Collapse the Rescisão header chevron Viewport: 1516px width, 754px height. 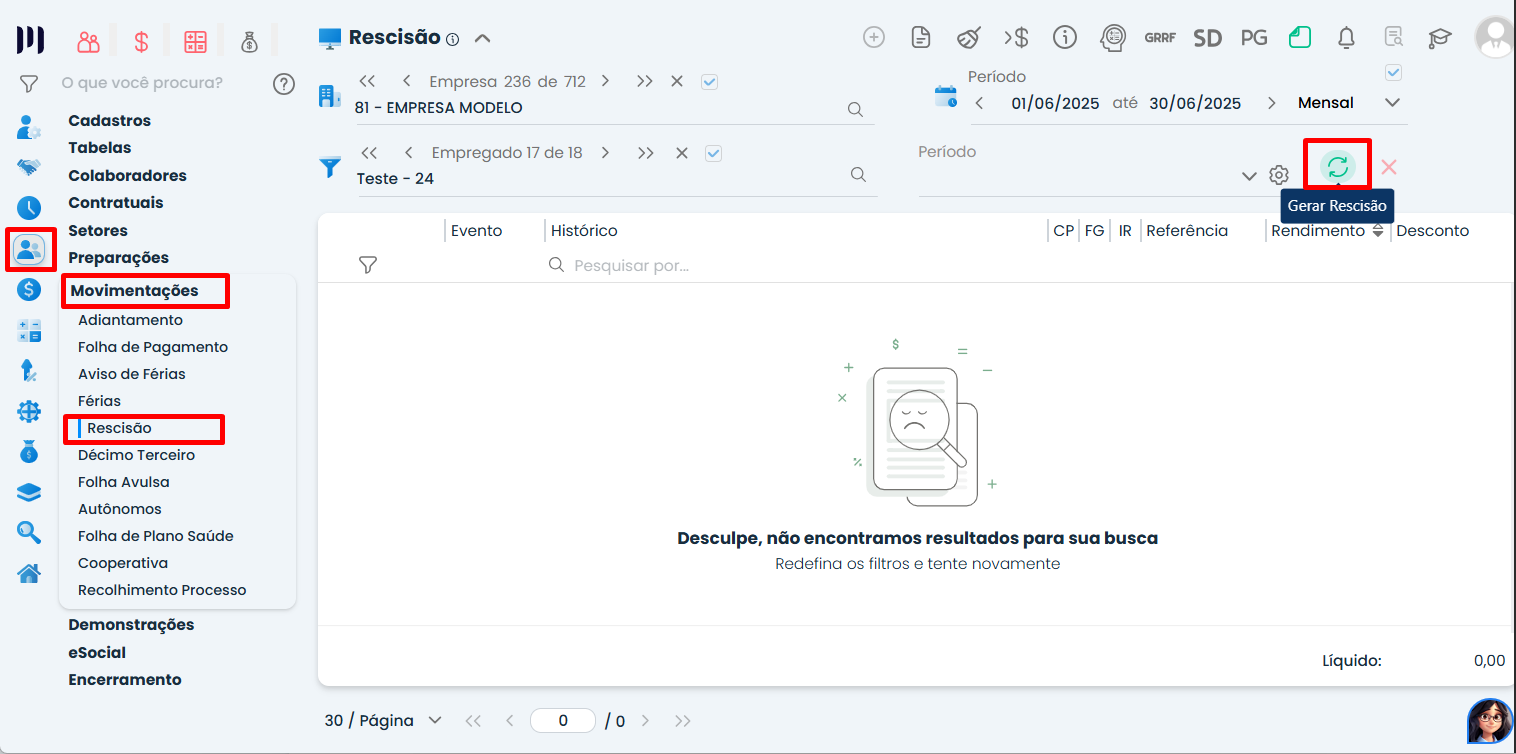482,39
